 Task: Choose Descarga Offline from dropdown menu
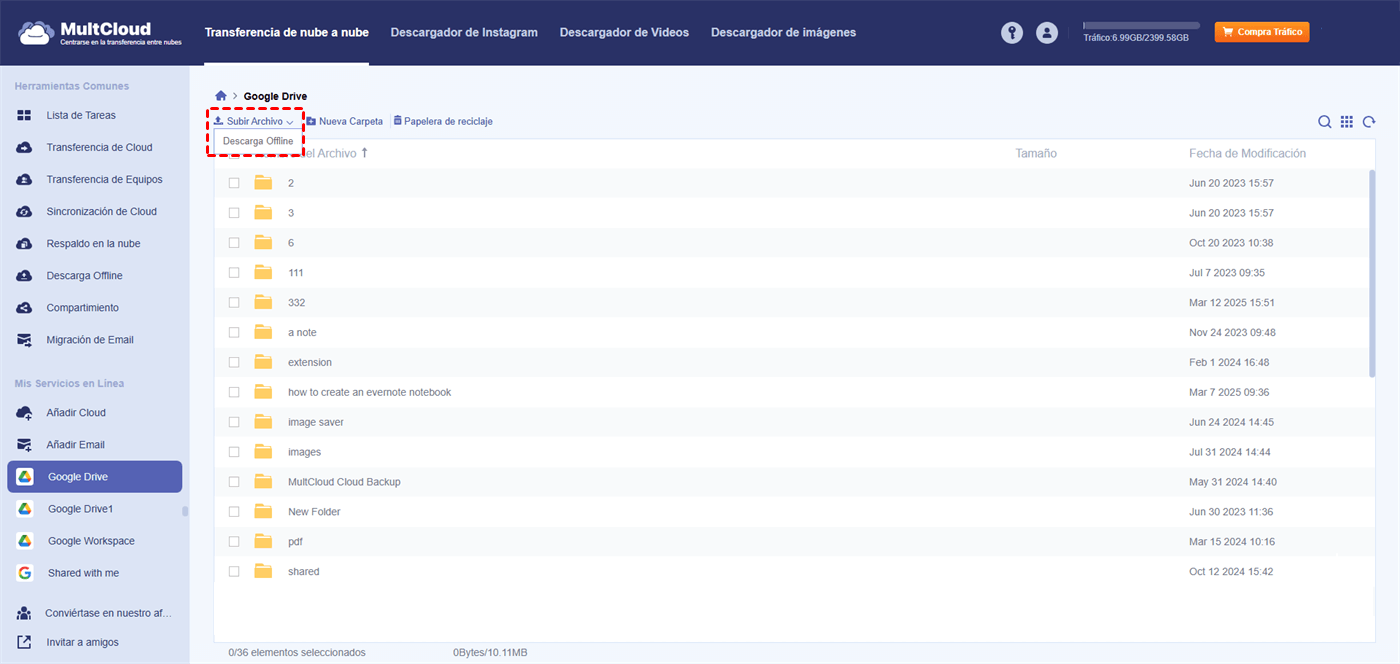(258, 142)
